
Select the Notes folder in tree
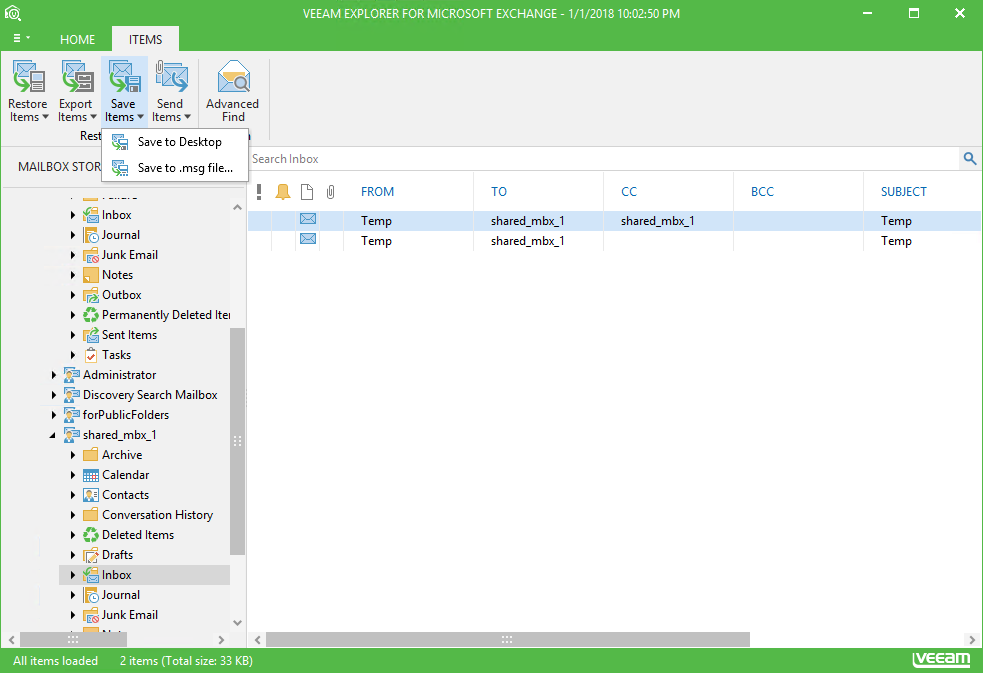(x=117, y=275)
